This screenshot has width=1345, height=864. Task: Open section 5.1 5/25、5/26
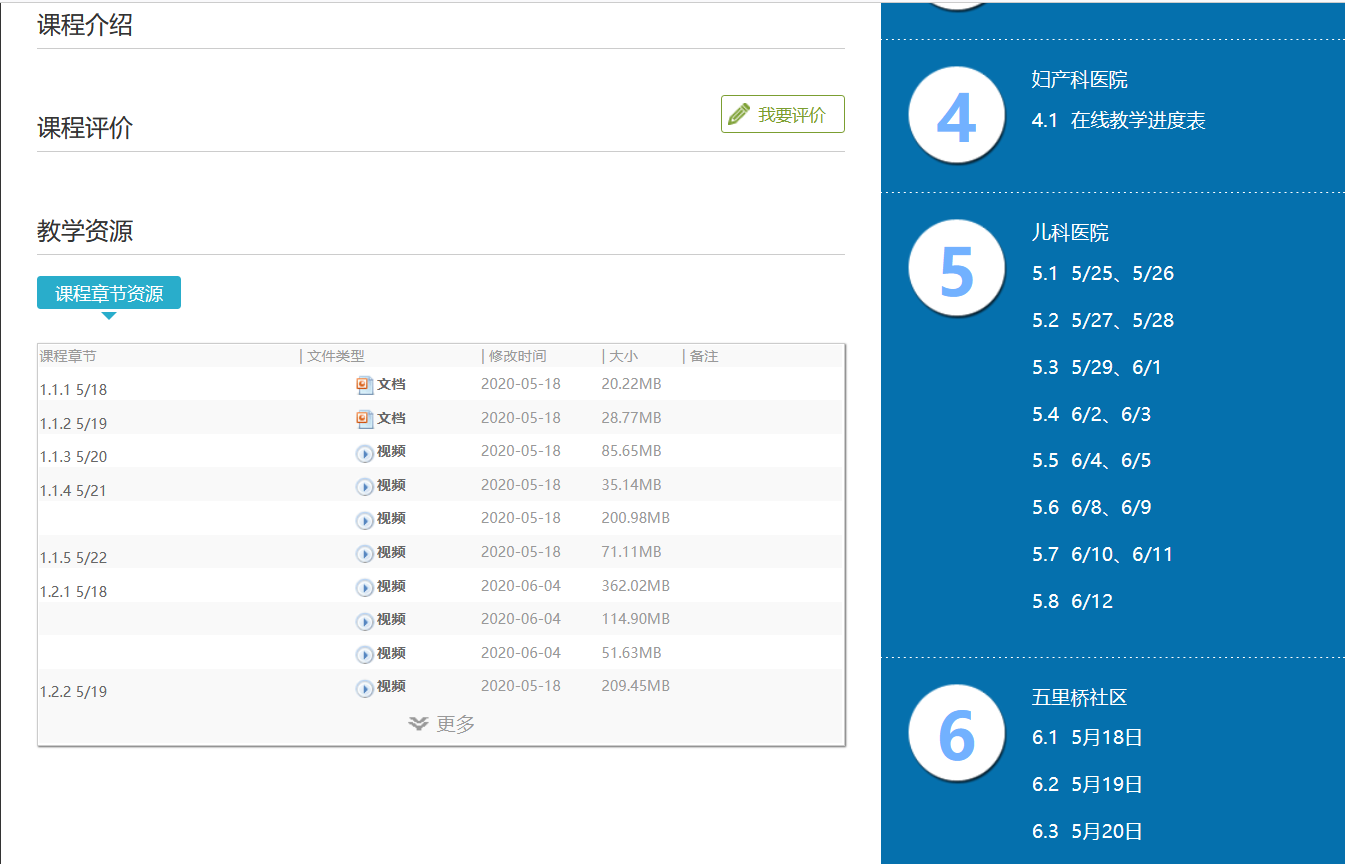[x=1102, y=274]
